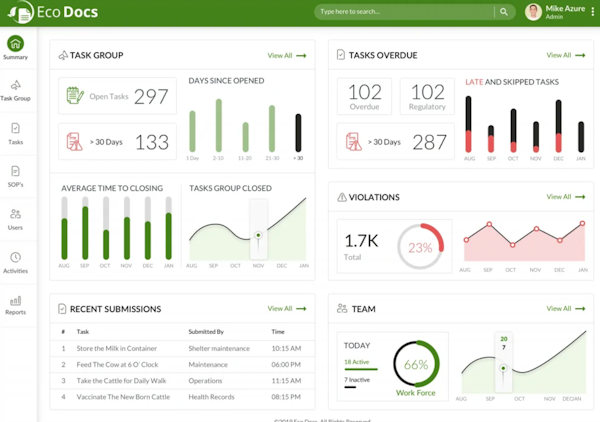
Task: Open the Open Tasks 297 card
Action: 117,96
